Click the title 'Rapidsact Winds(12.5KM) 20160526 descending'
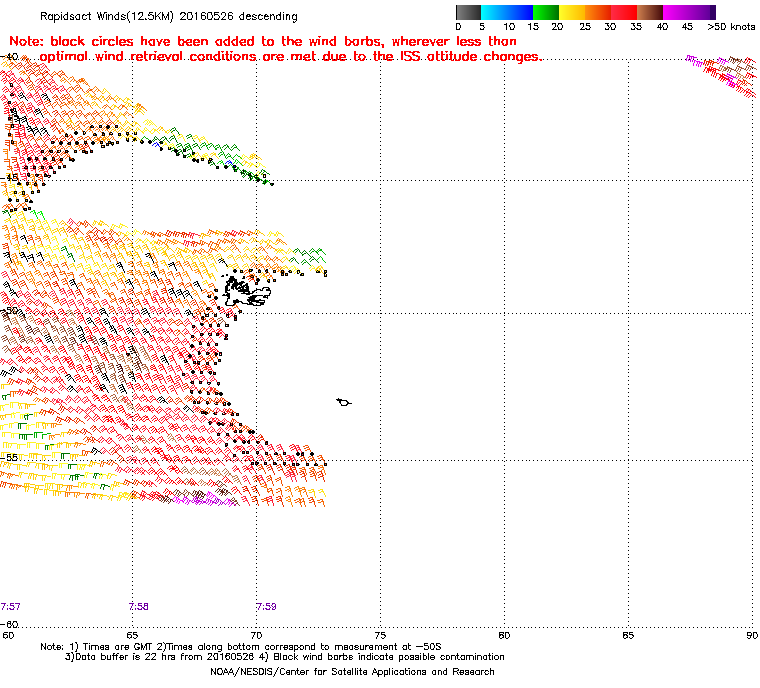The height and width of the screenshot is (688, 760). pos(169,16)
